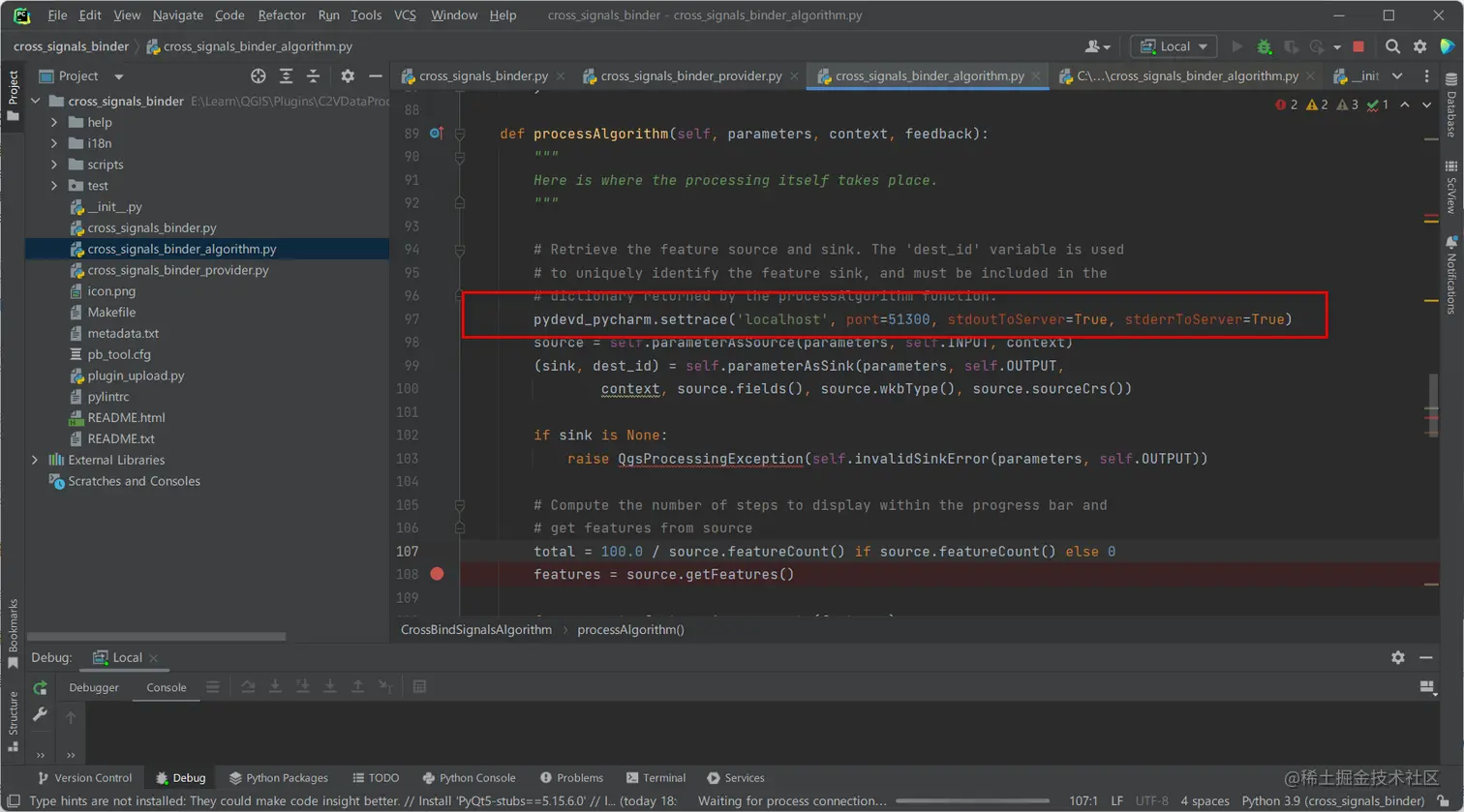The image size is (1464, 812).
Task: Open the Refactor menu
Action: click(282, 15)
